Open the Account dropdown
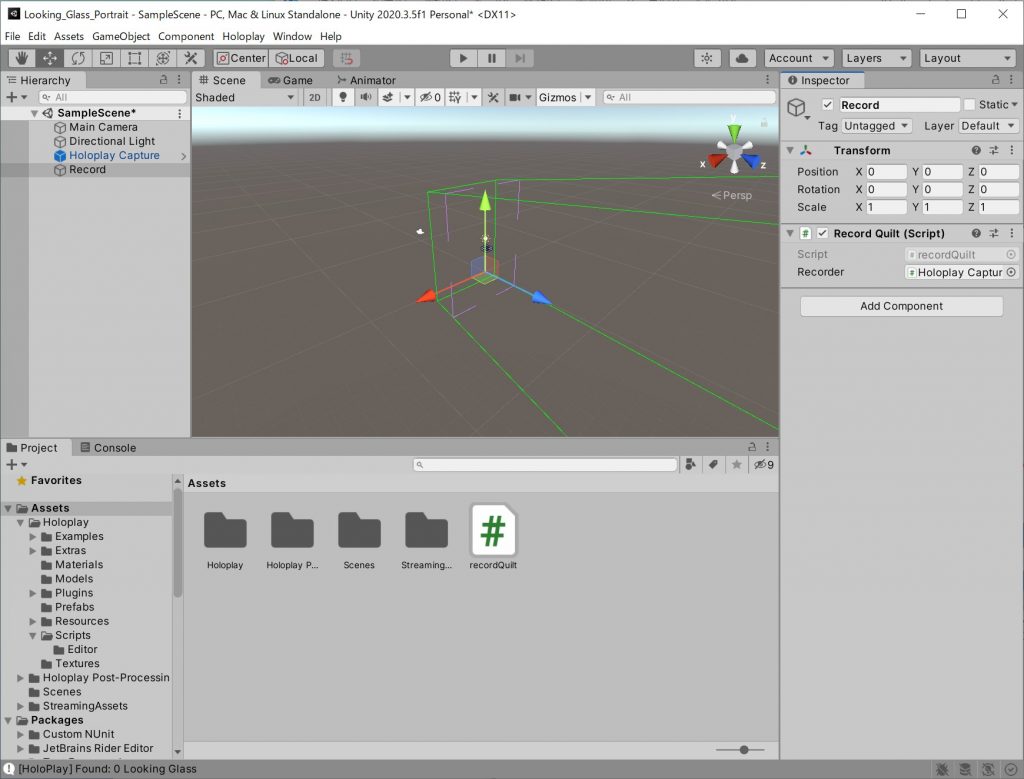 click(x=799, y=58)
